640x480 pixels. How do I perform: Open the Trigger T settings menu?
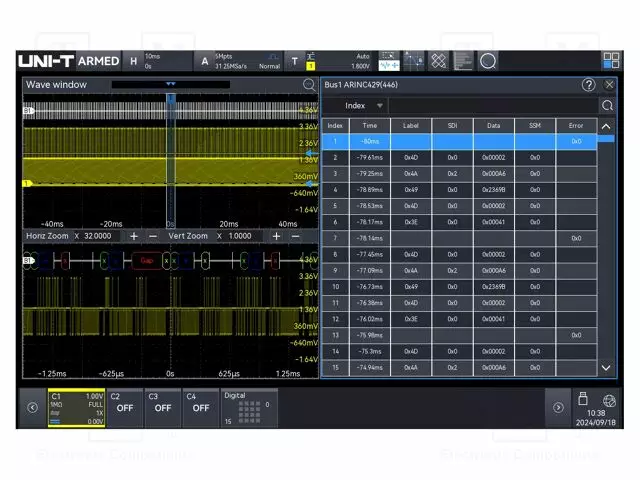[x=294, y=61]
